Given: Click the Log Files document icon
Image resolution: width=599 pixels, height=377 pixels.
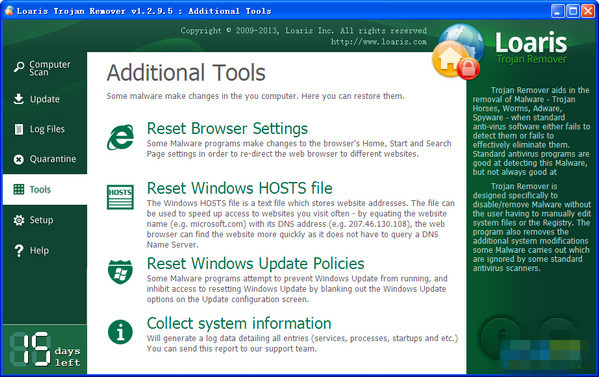Looking at the screenshot, I should point(18,129).
